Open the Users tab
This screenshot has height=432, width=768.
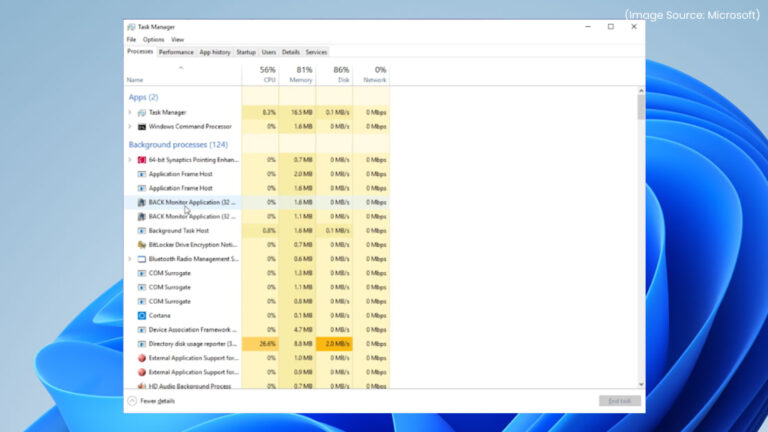pos(268,52)
